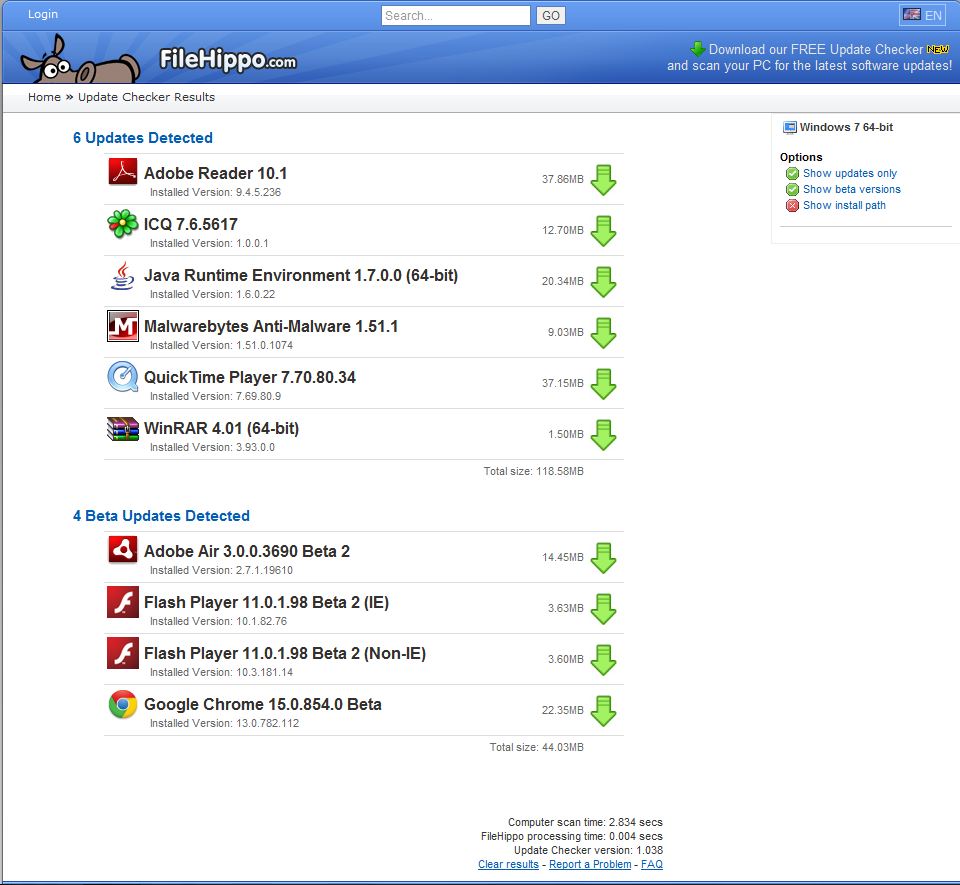
Task: Click Installed Version: 13.0.782.112 text
Action: coord(225,723)
